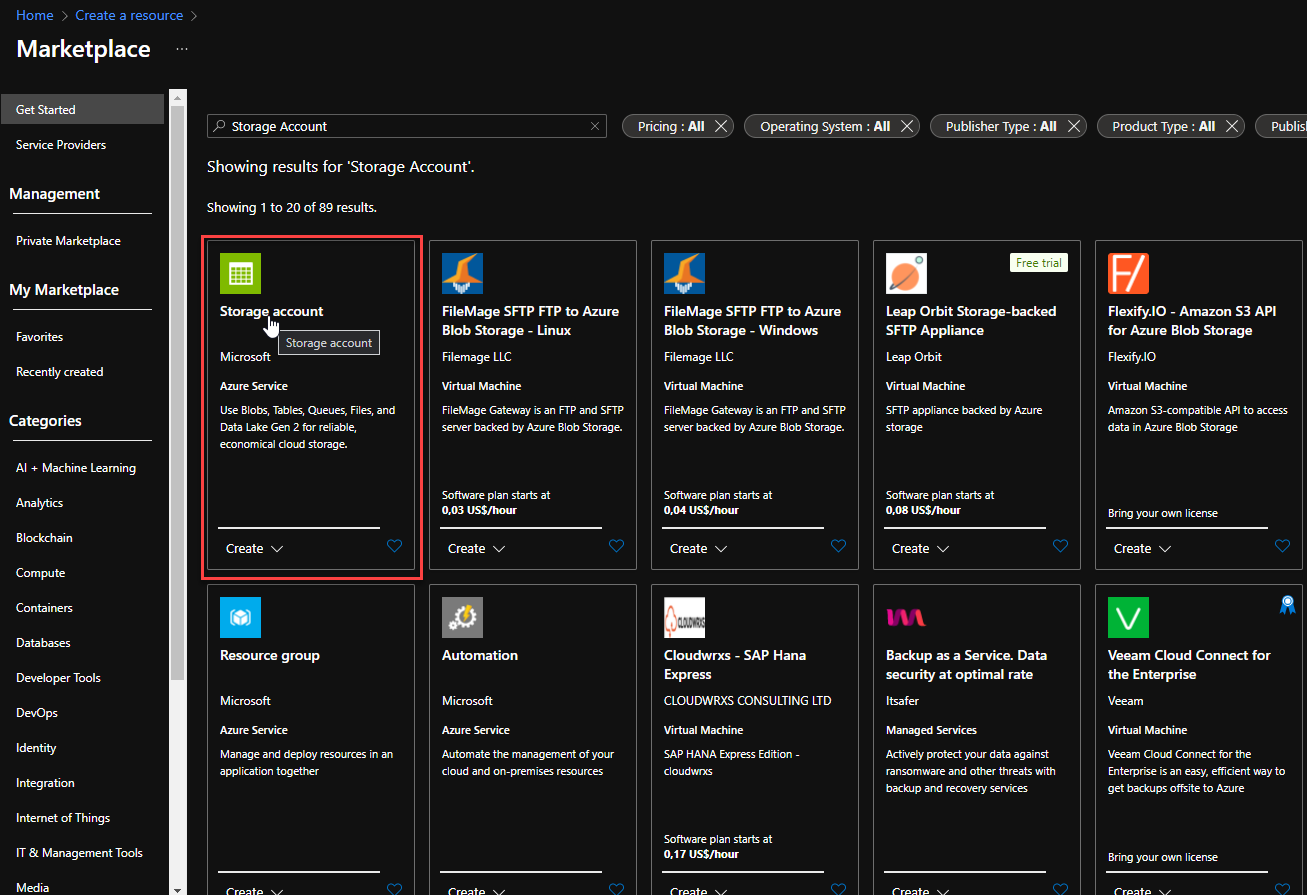Select the Databases category
This screenshot has height=895, width=1307.
(x=43, y=643)
